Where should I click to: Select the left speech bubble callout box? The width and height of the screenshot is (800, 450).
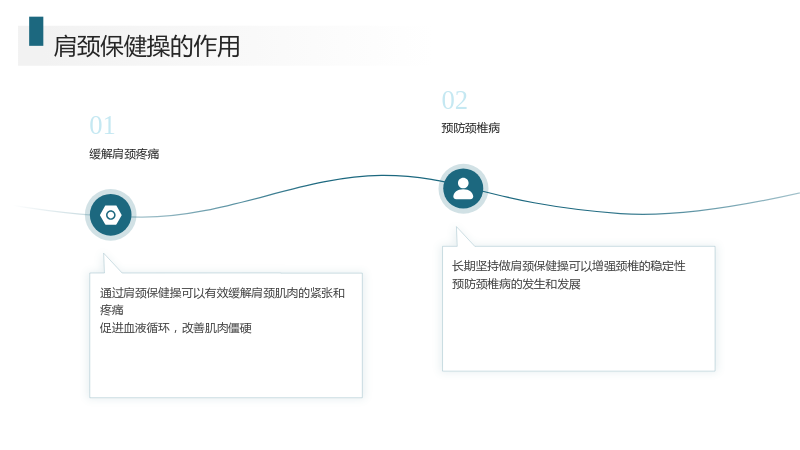tap(226, 335)
